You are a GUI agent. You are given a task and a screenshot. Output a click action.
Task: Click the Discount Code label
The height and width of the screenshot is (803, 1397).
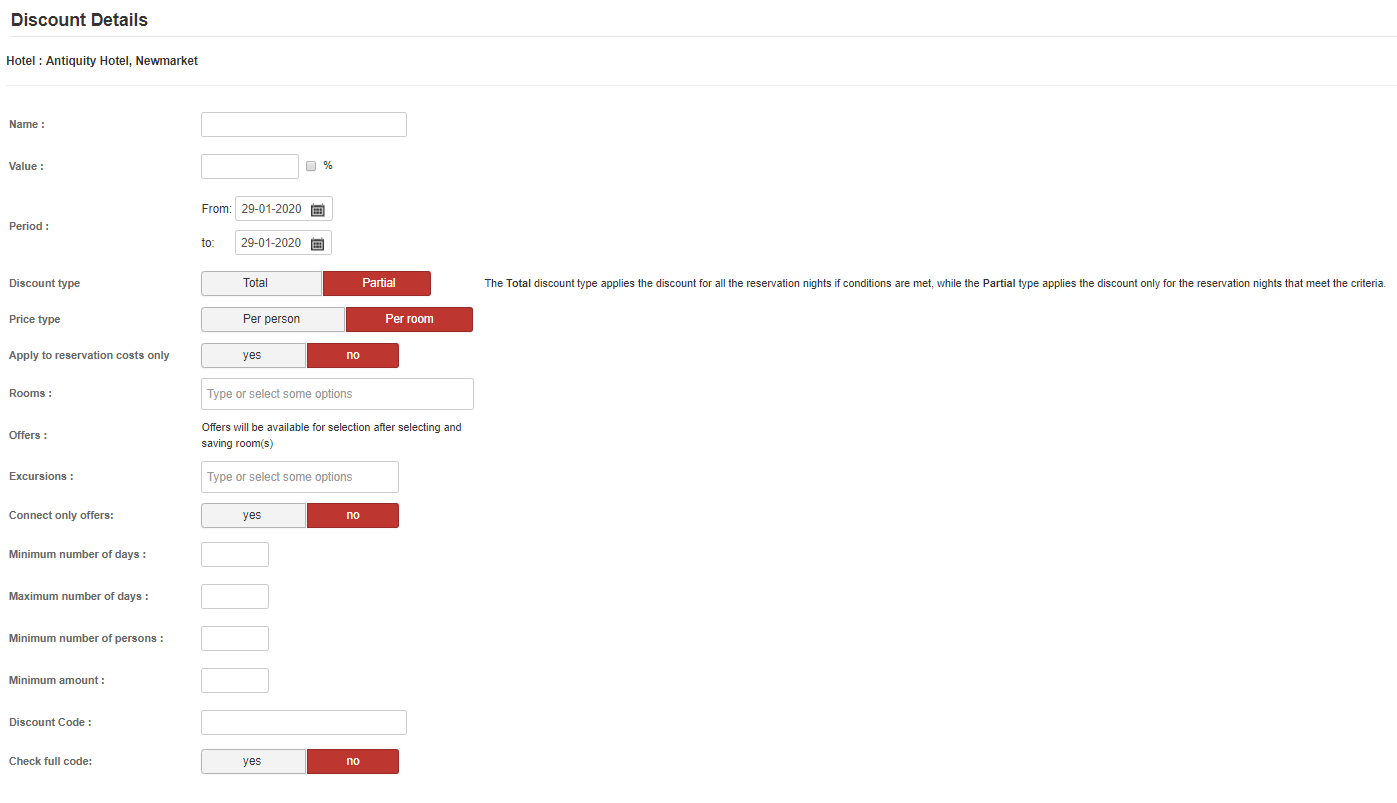pyautogui.click(x=50, y=722)
